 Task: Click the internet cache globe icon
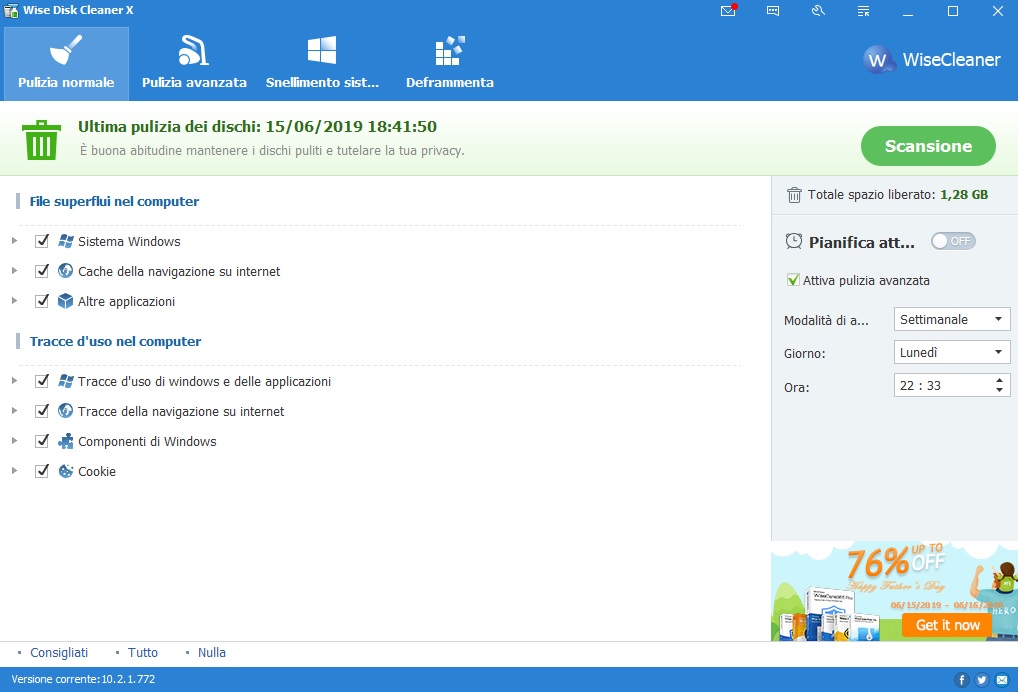(66, 271)
